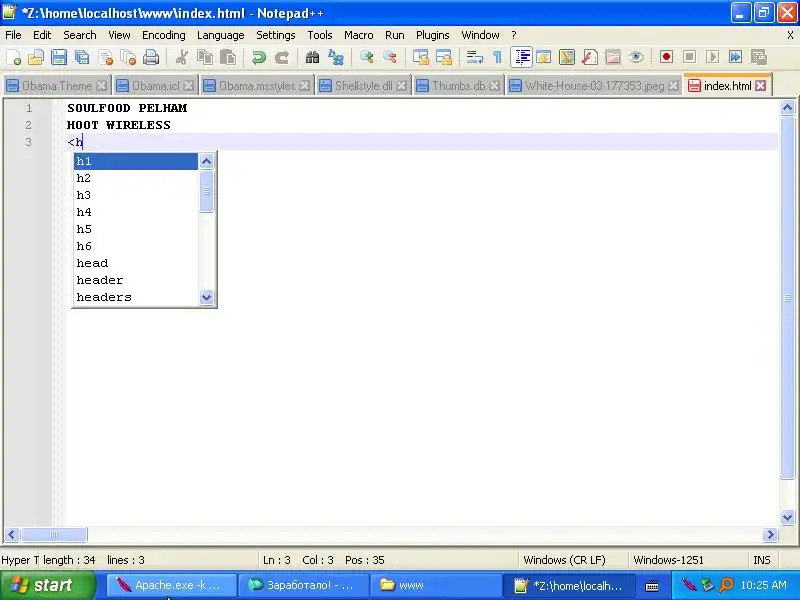Viewport: 800px width, 600px height.
Task: Pick header in the autocomplete list
Action: click(136, 280)
